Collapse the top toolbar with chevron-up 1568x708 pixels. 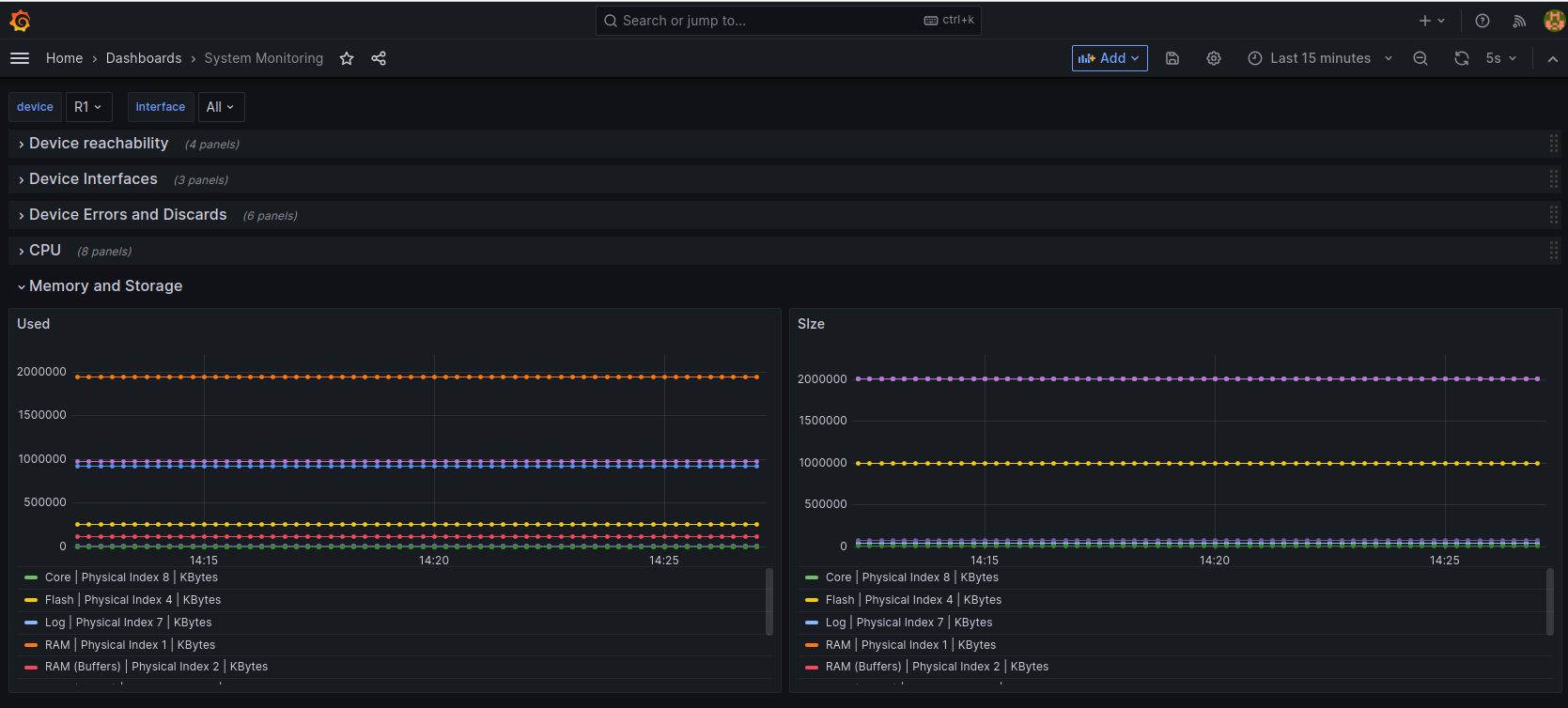coord(1553,58)
